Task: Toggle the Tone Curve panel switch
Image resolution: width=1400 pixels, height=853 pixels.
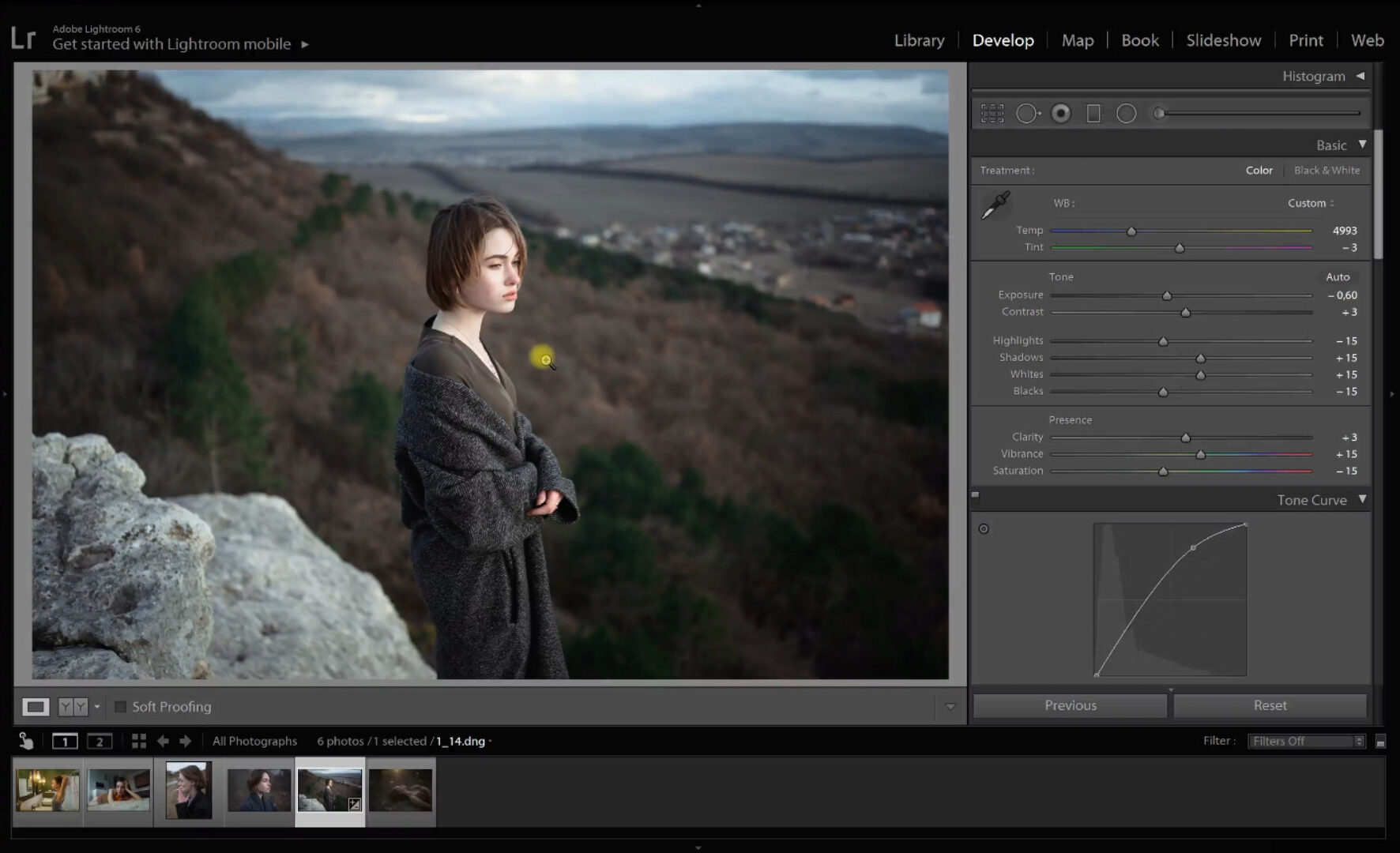Action: click(x=975, y=496)
